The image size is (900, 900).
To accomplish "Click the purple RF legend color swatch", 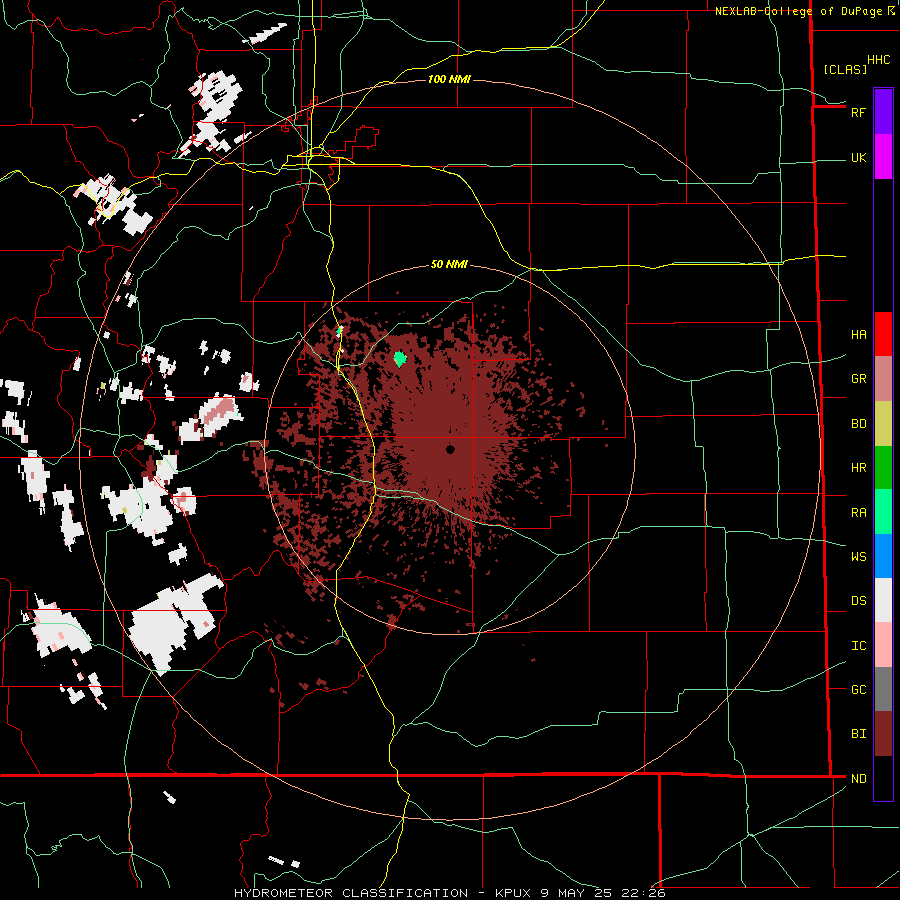I will [x=883, y=112].
